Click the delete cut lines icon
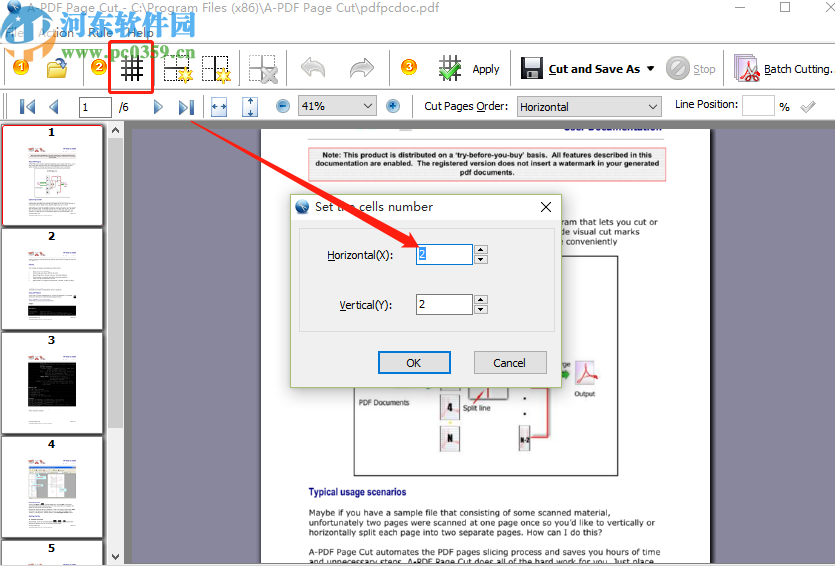835x566 pixels. click(263, 68)
